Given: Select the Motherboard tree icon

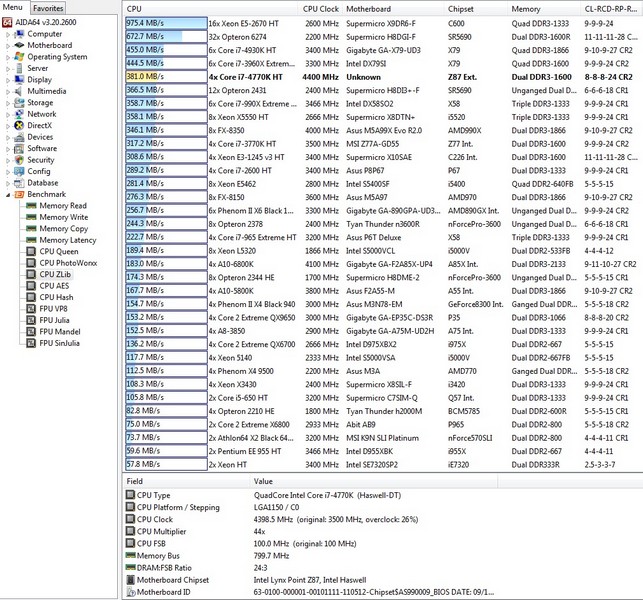Looking at the screenshot, I should 19,46.
